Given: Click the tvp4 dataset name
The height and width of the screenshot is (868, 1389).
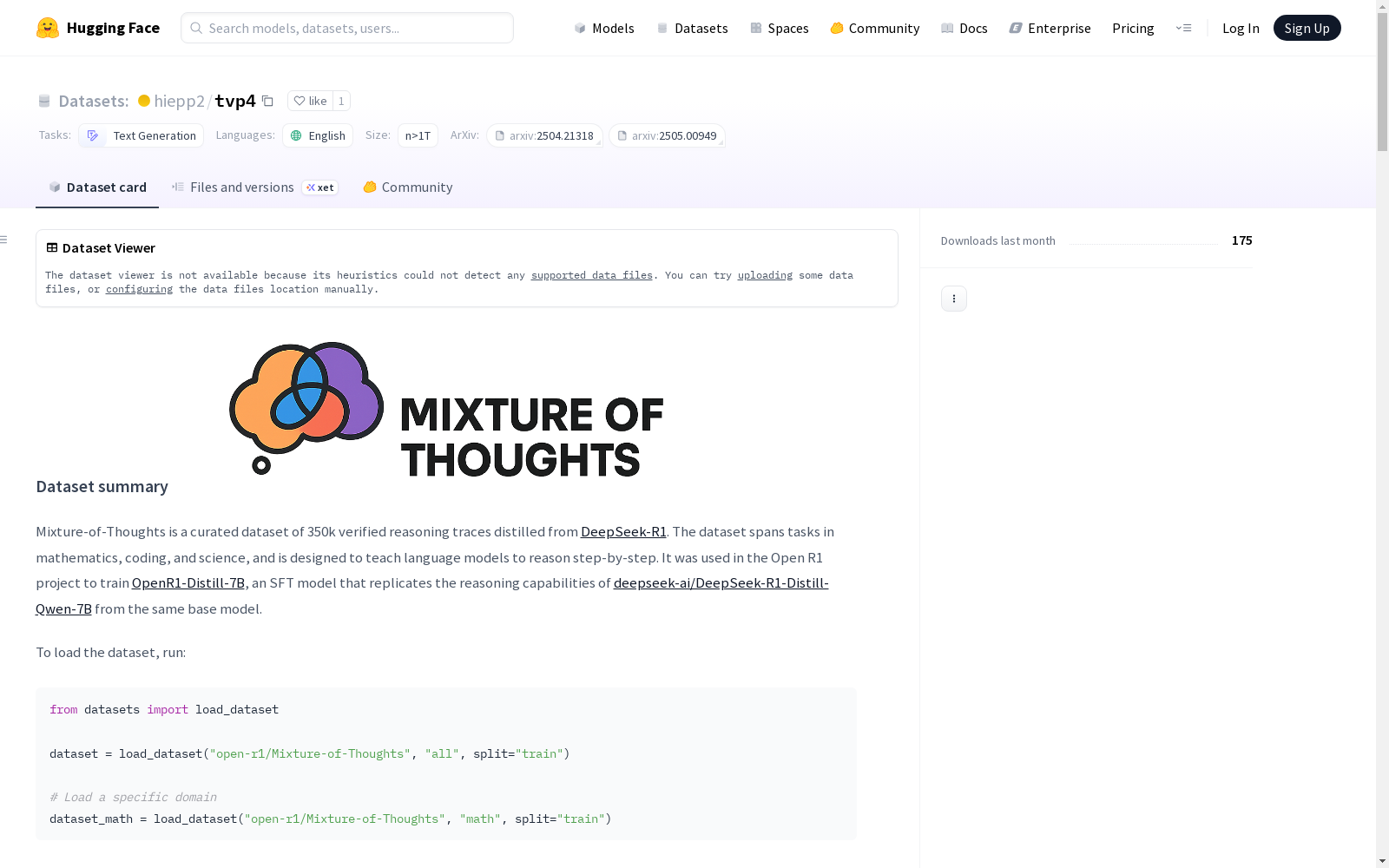Looking at the screenshot, I should click(x=235, y=101).
